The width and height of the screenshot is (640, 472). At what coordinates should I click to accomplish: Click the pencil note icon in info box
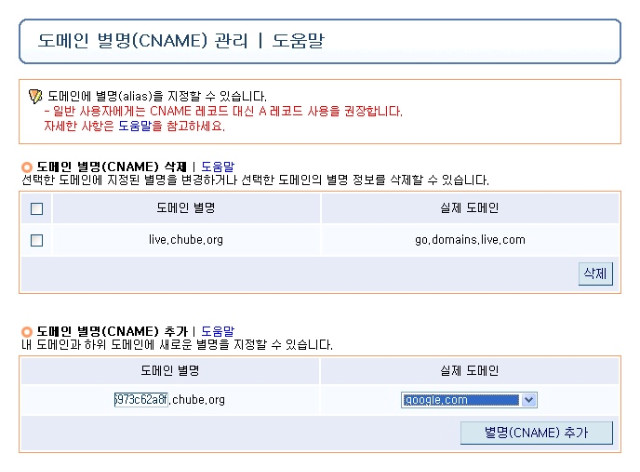pyautogui.click(x=36, y=96)
